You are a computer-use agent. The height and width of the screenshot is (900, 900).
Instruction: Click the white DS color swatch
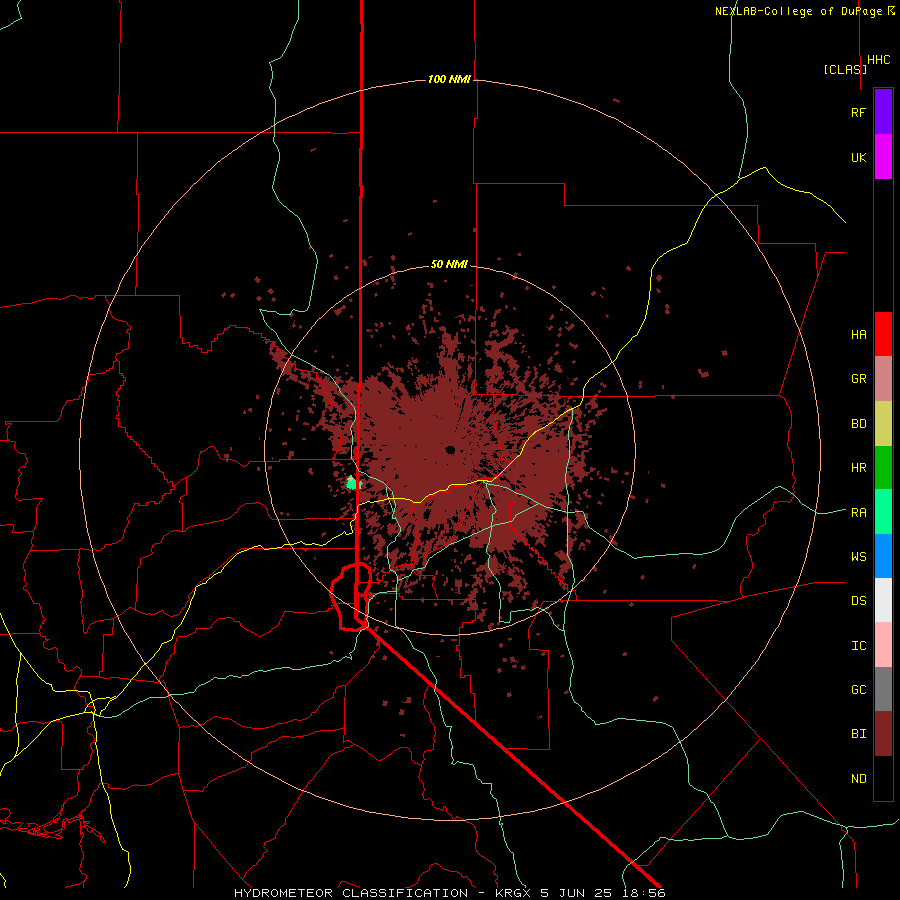point(883,600)
